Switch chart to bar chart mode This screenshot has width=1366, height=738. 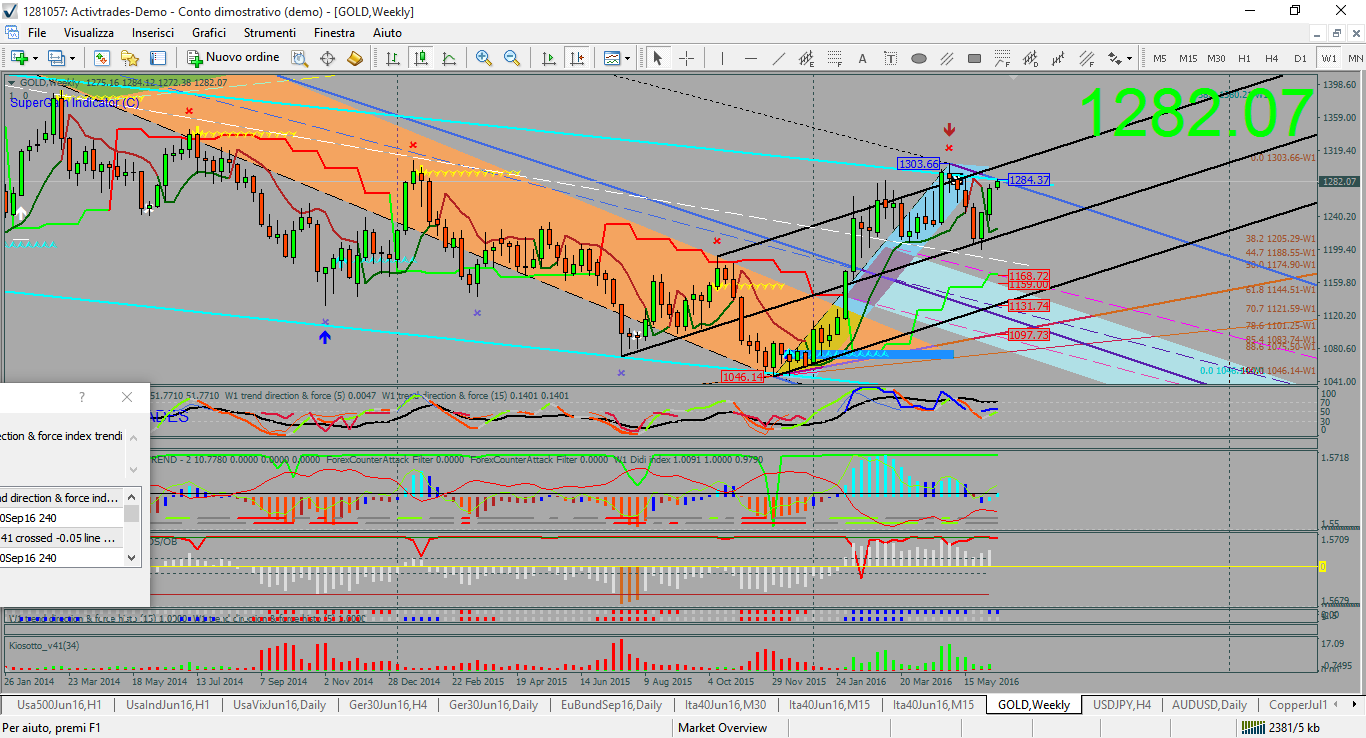pyautogui.click(x=393, y=58)
